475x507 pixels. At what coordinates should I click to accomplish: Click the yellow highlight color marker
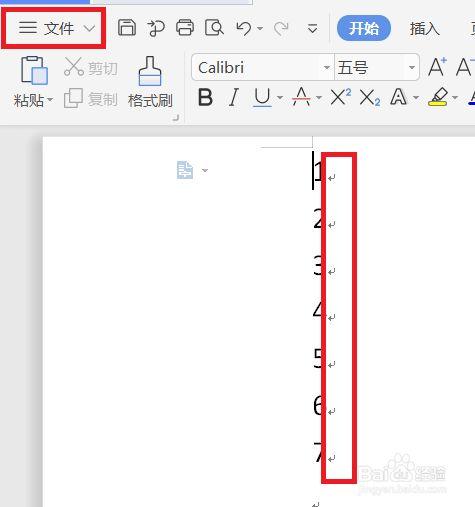pos(437,97)
